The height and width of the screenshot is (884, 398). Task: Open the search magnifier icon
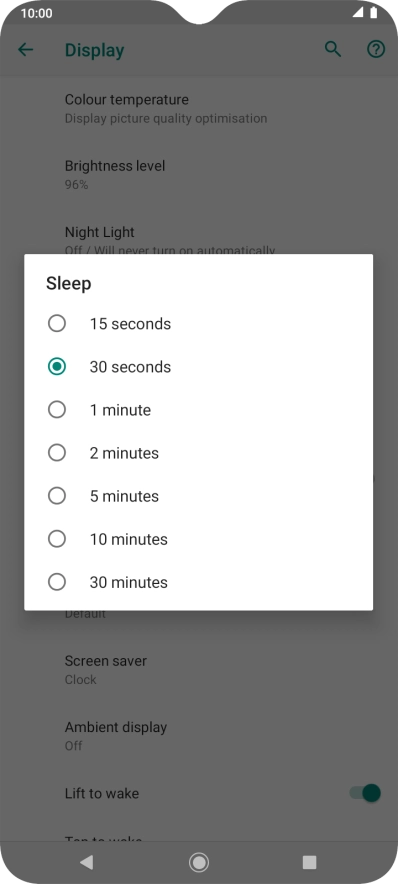coord(333,50)
